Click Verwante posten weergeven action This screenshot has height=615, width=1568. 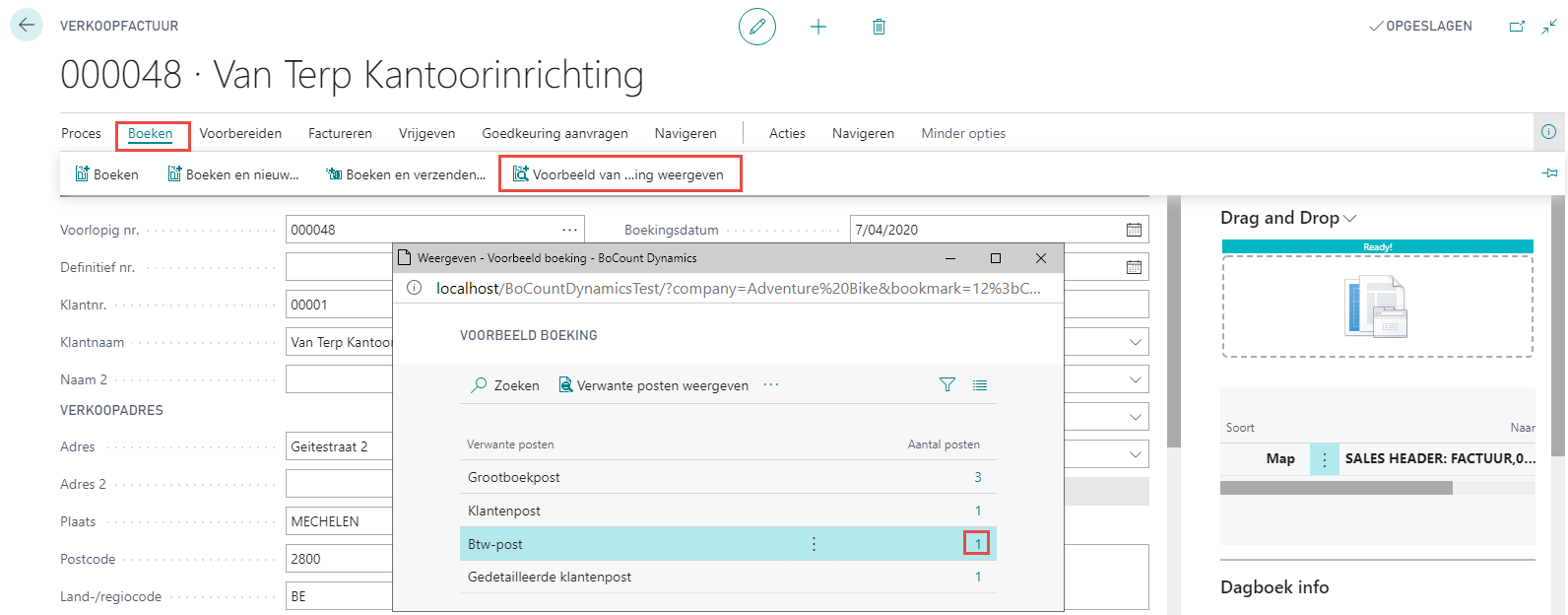pos(653,385)
